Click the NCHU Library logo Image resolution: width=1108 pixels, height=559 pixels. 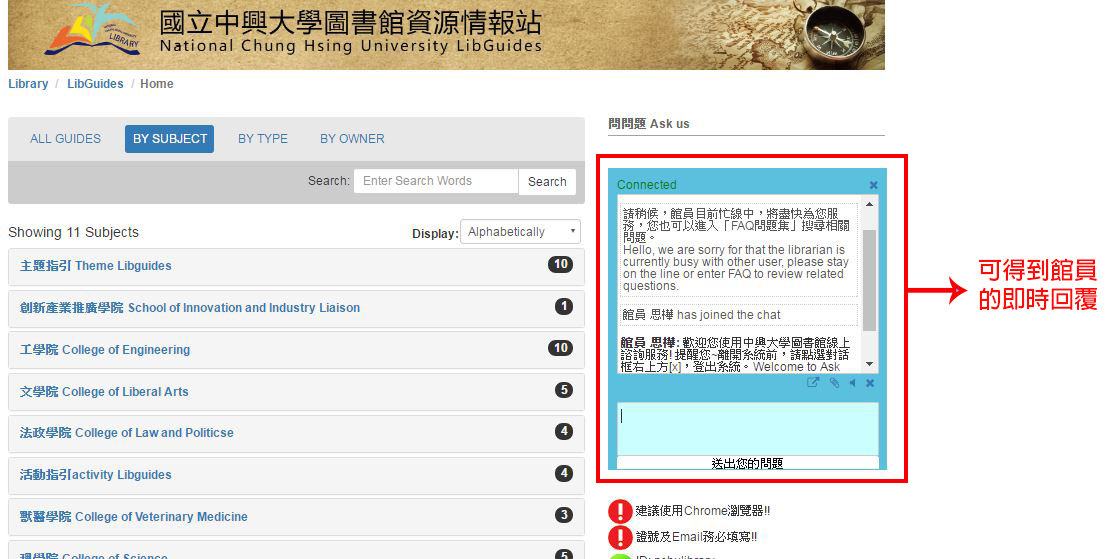[x=93, y=30]
